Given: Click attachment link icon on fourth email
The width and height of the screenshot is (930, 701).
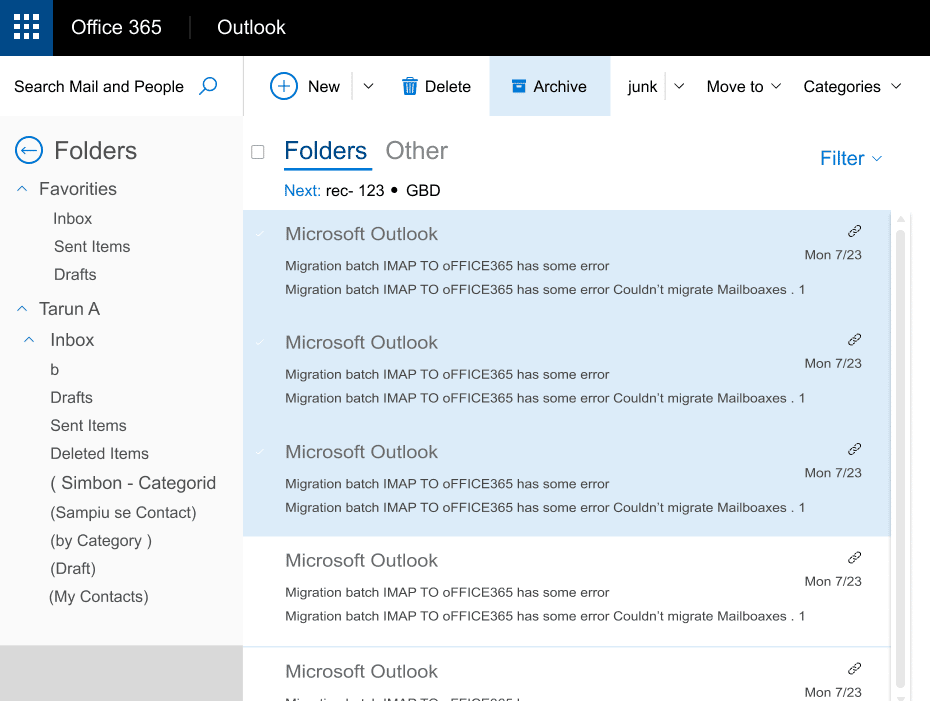Looking at the screenshot, I should (854, 558).
